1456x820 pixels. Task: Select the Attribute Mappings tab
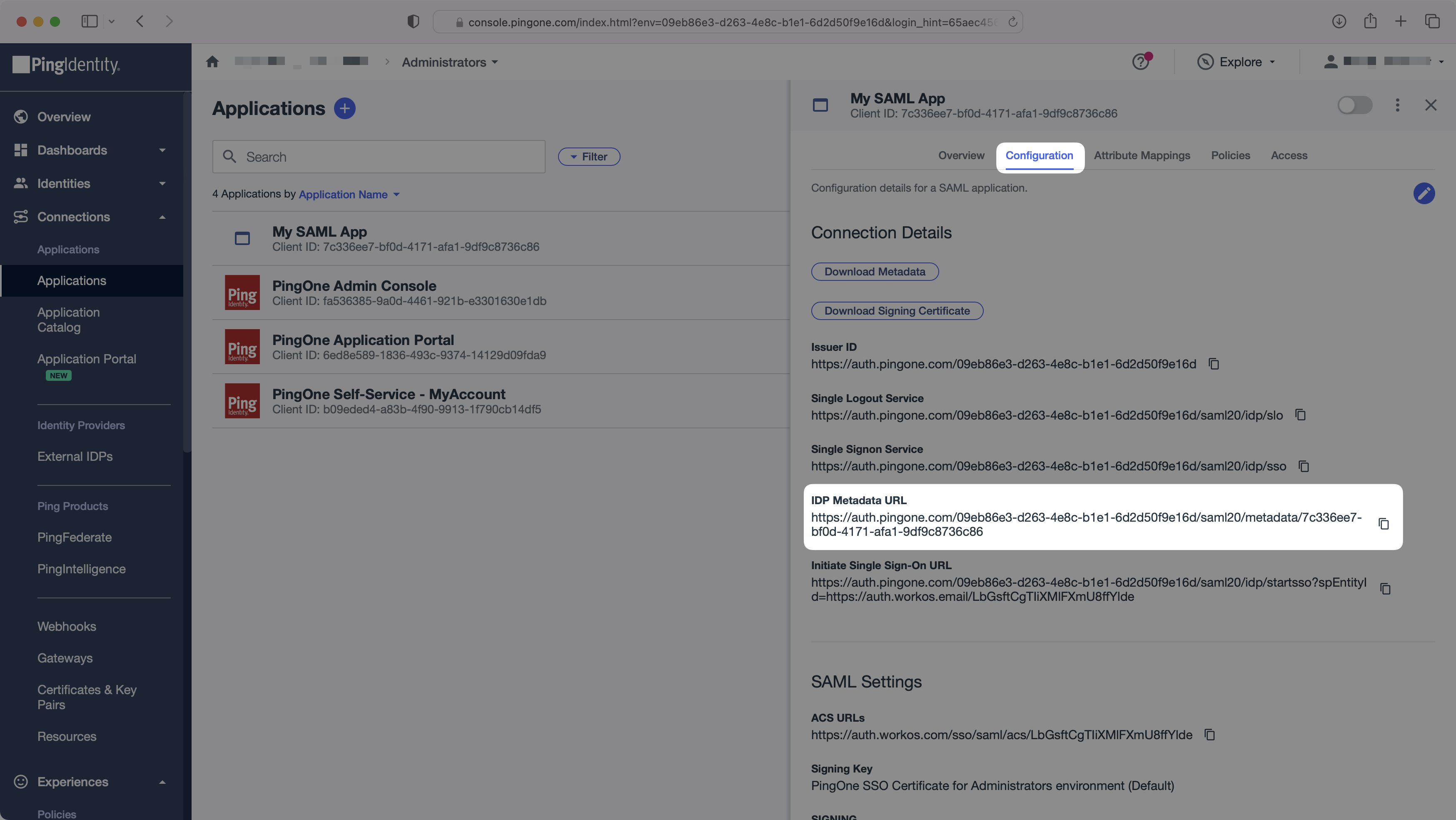(1141, 155)
